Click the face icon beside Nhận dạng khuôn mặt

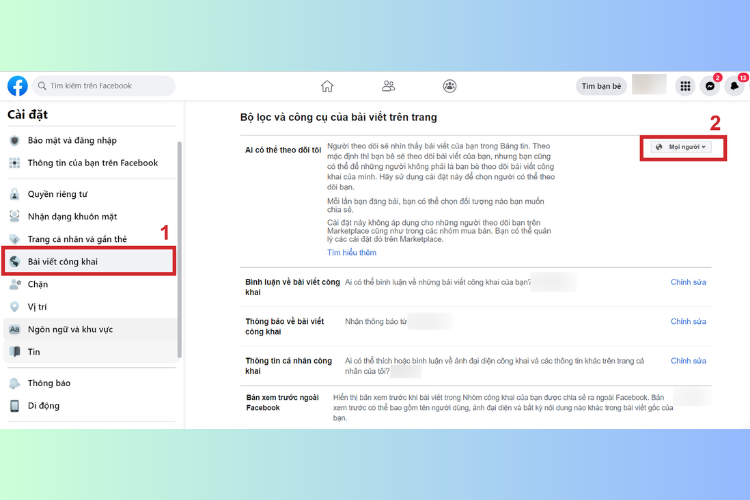click(15, 217)
